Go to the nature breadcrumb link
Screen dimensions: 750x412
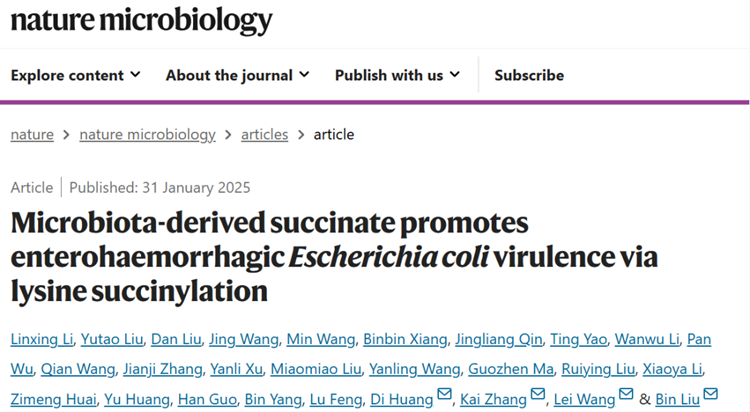tap(32, 134)
